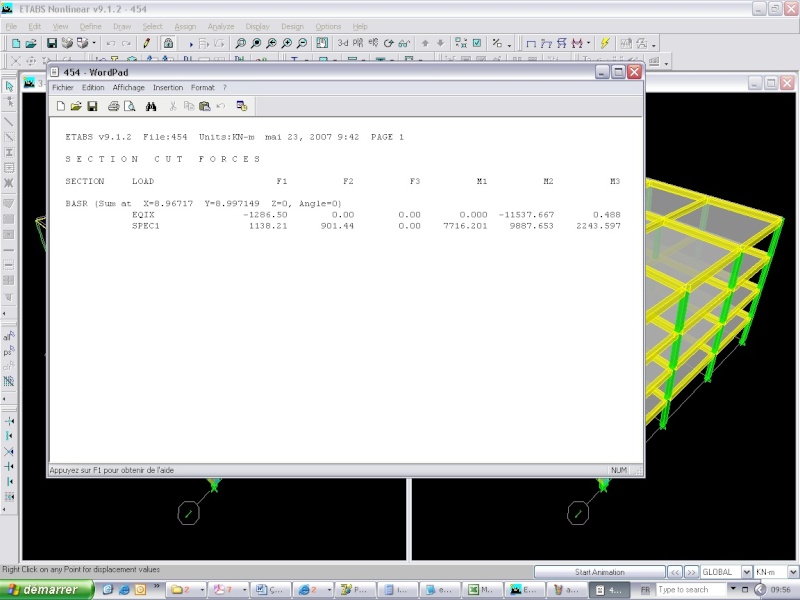
Task: Click the démarrer Start button
Action: (47, 590)
